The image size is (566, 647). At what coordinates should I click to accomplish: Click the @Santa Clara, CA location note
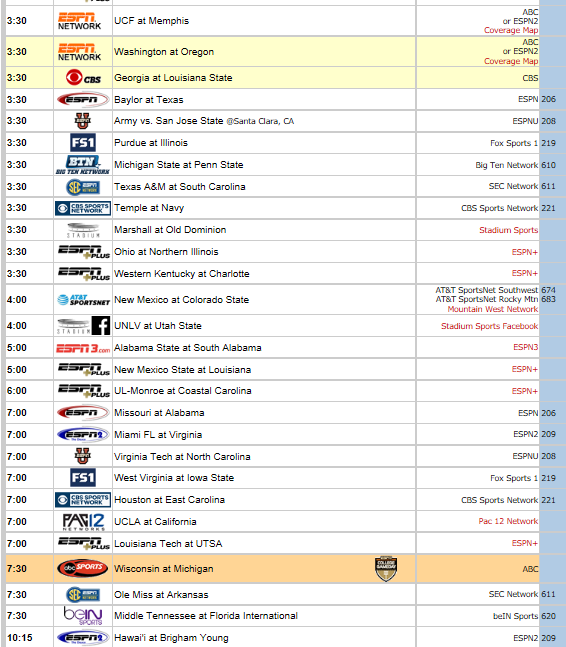coord(260,121)
